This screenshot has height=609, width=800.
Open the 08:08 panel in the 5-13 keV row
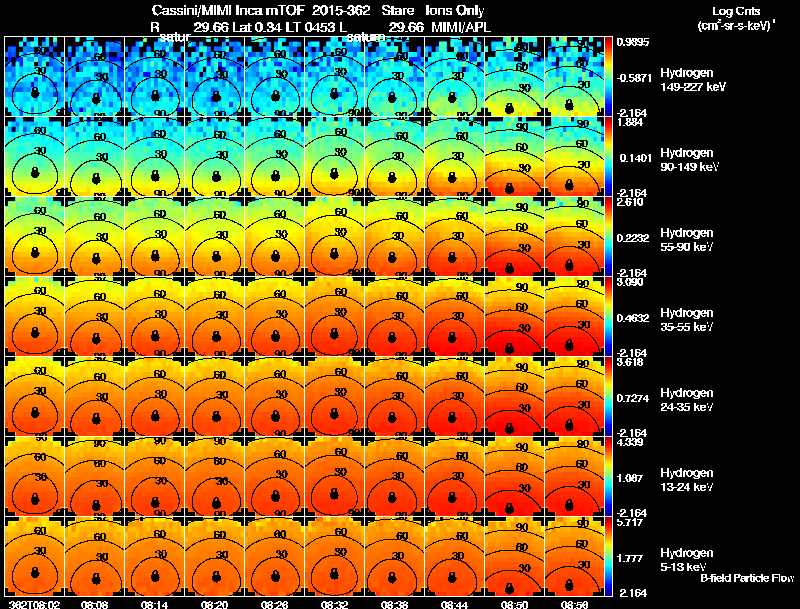(x=94, y=556)
